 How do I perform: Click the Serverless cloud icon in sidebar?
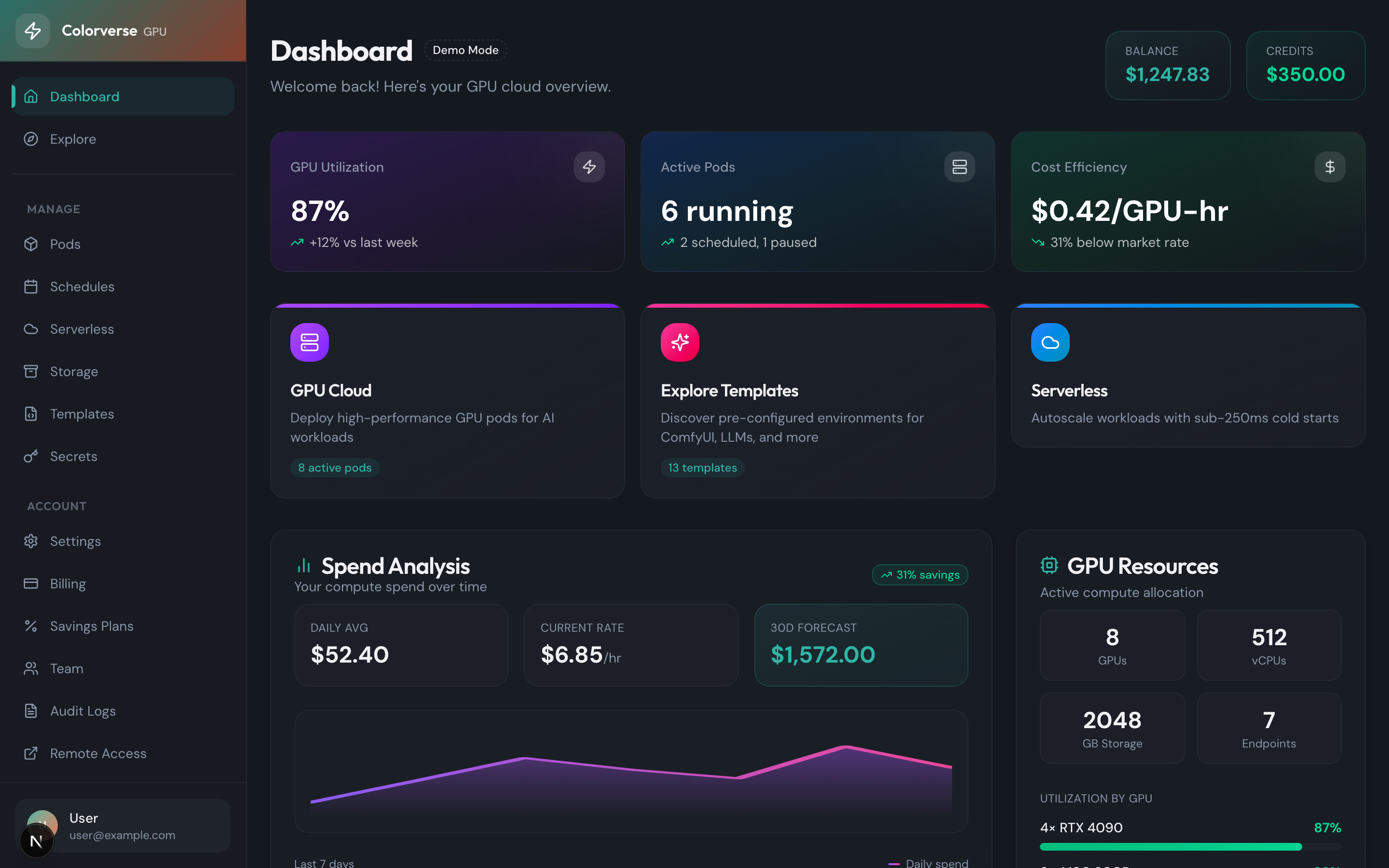click(x=31, y=328)
